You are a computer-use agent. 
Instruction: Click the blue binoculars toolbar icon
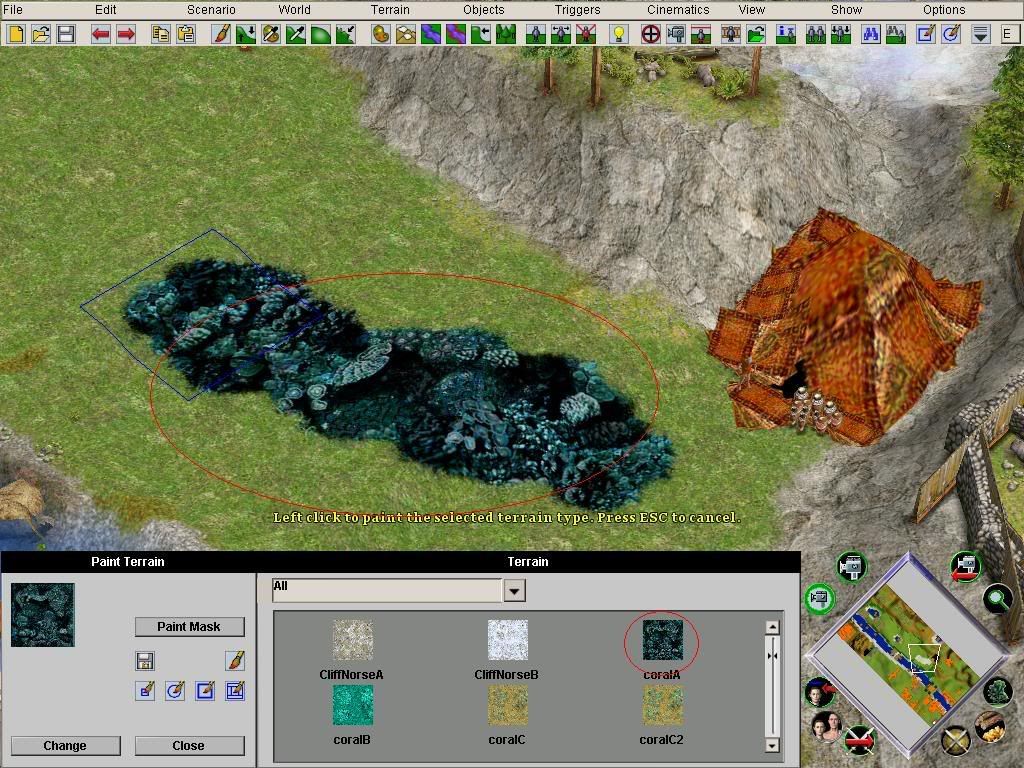tap(871, 34)
